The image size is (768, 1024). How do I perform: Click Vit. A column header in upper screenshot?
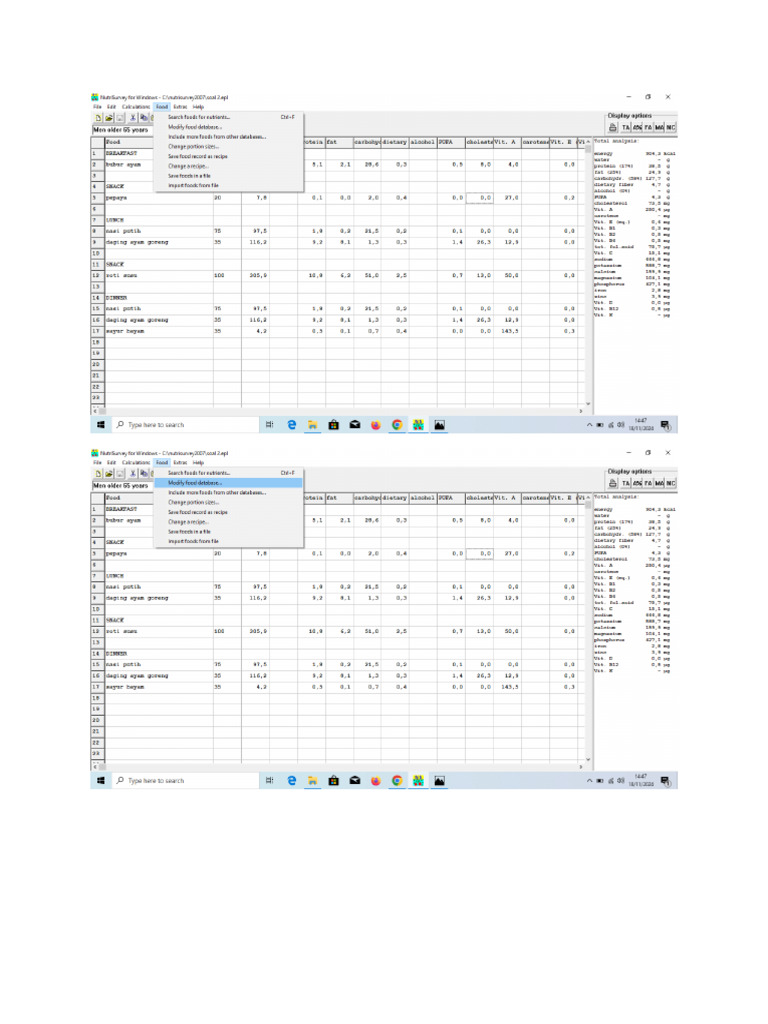[x=507, y=142]
